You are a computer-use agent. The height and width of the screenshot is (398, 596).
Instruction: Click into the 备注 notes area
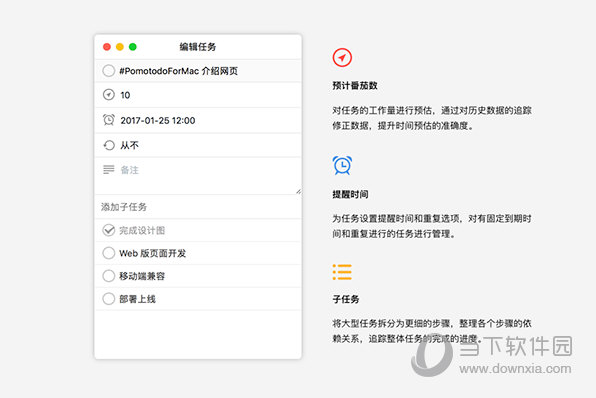pos(198,176)
